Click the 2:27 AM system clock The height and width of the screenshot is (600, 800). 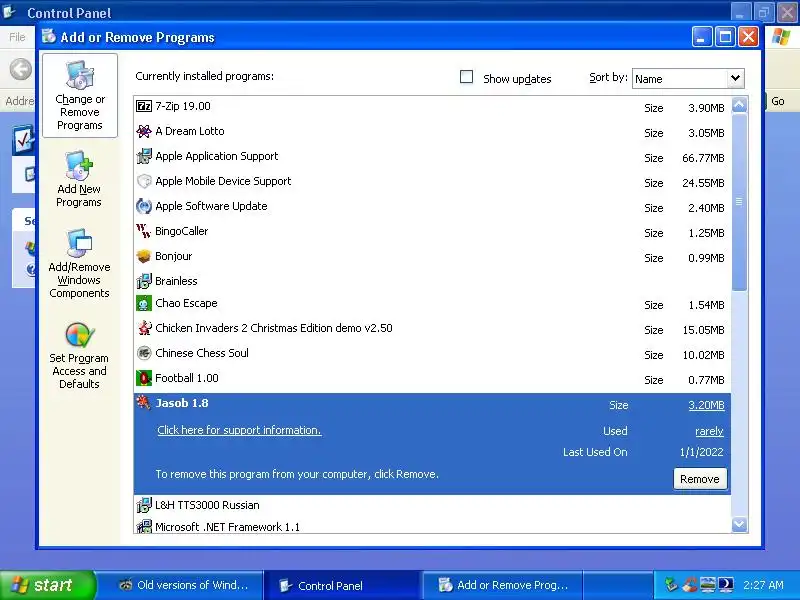click(763, 585)
